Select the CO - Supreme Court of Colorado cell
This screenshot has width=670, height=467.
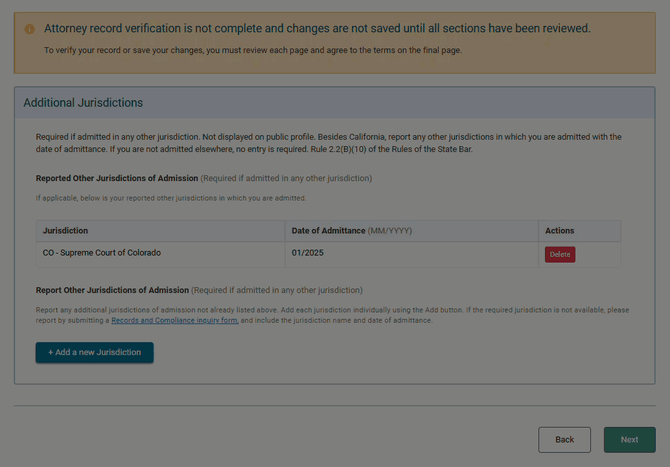tap(101, 253)
